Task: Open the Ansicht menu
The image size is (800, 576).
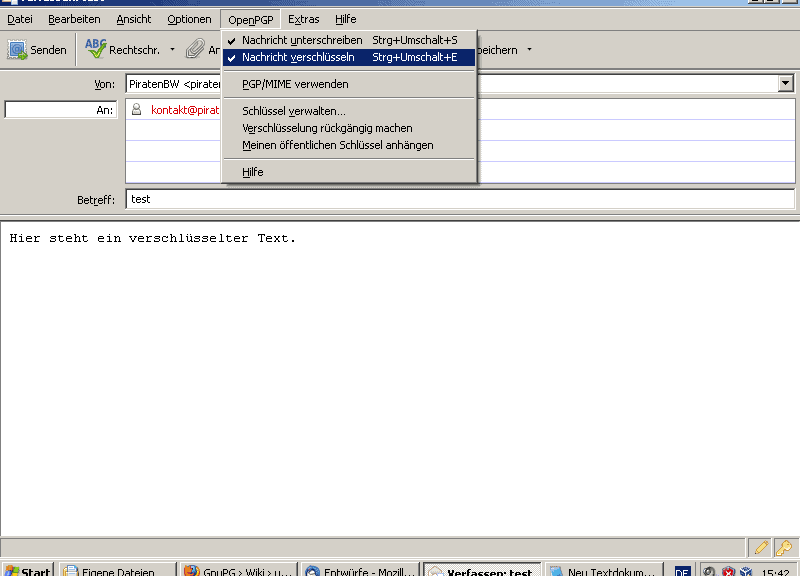Action: (134, 19)
